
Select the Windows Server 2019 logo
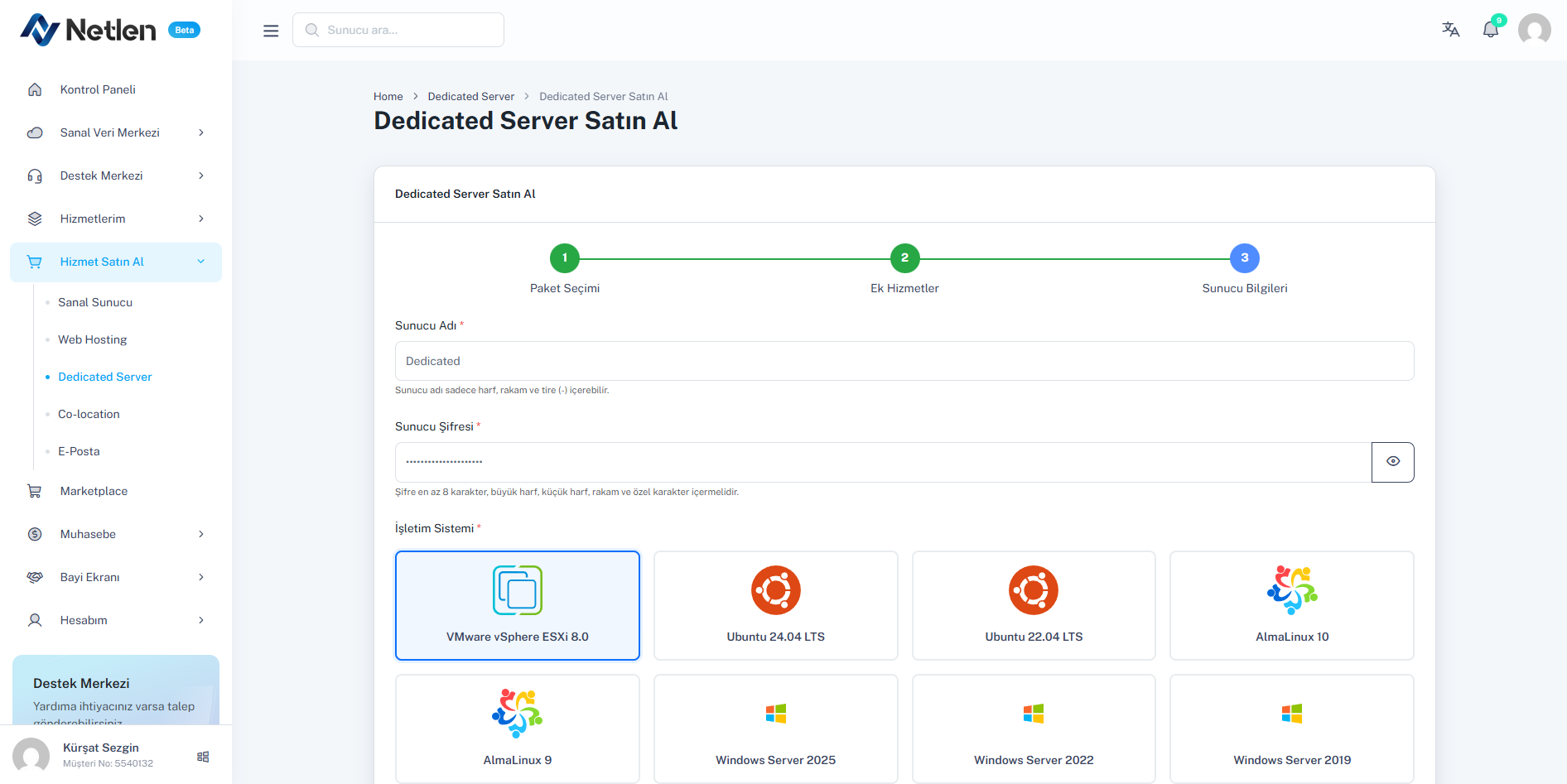[x=1292, y=714]
